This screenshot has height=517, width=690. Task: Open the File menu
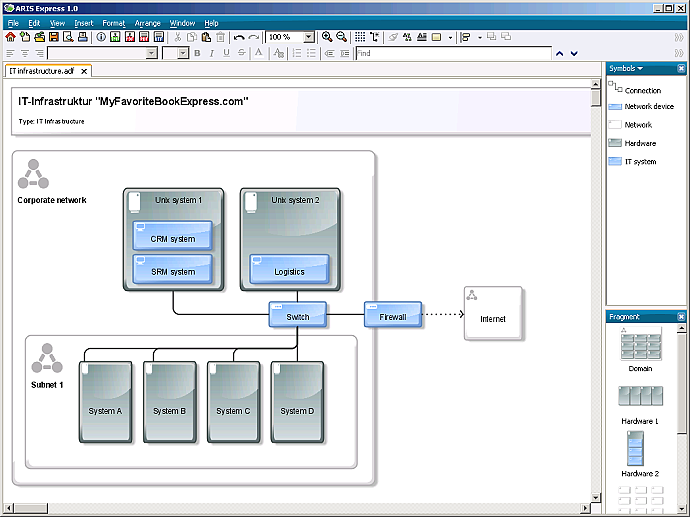[13, 23]
